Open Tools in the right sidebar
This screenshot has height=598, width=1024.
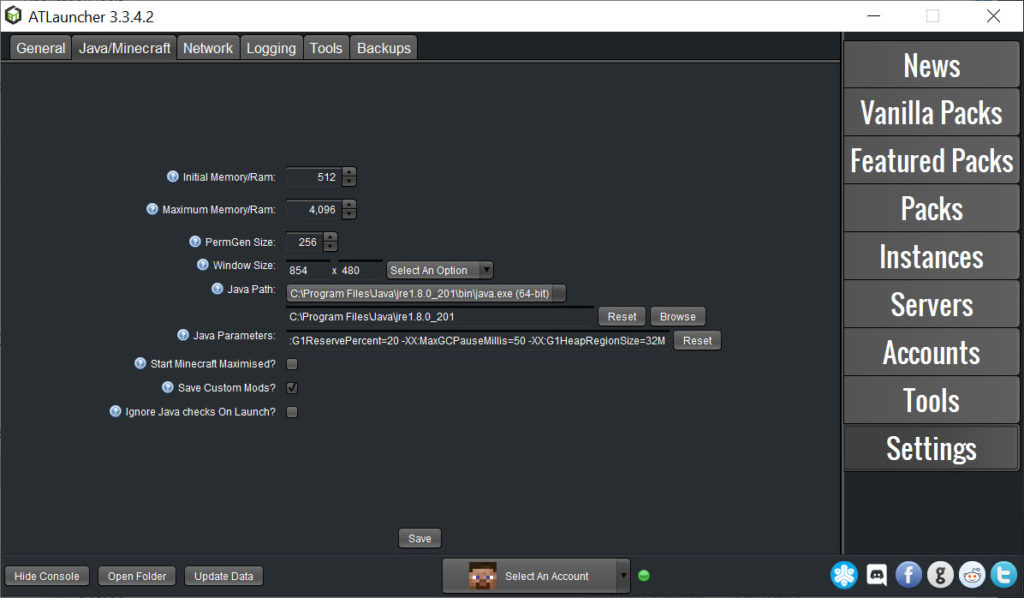click(931, 400)
